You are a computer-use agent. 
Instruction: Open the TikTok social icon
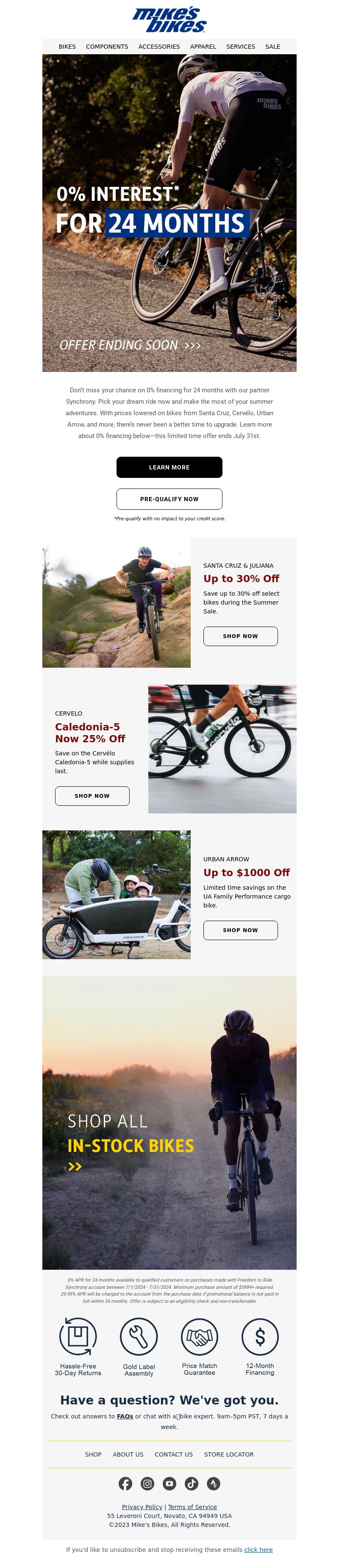coord(192,1484)
